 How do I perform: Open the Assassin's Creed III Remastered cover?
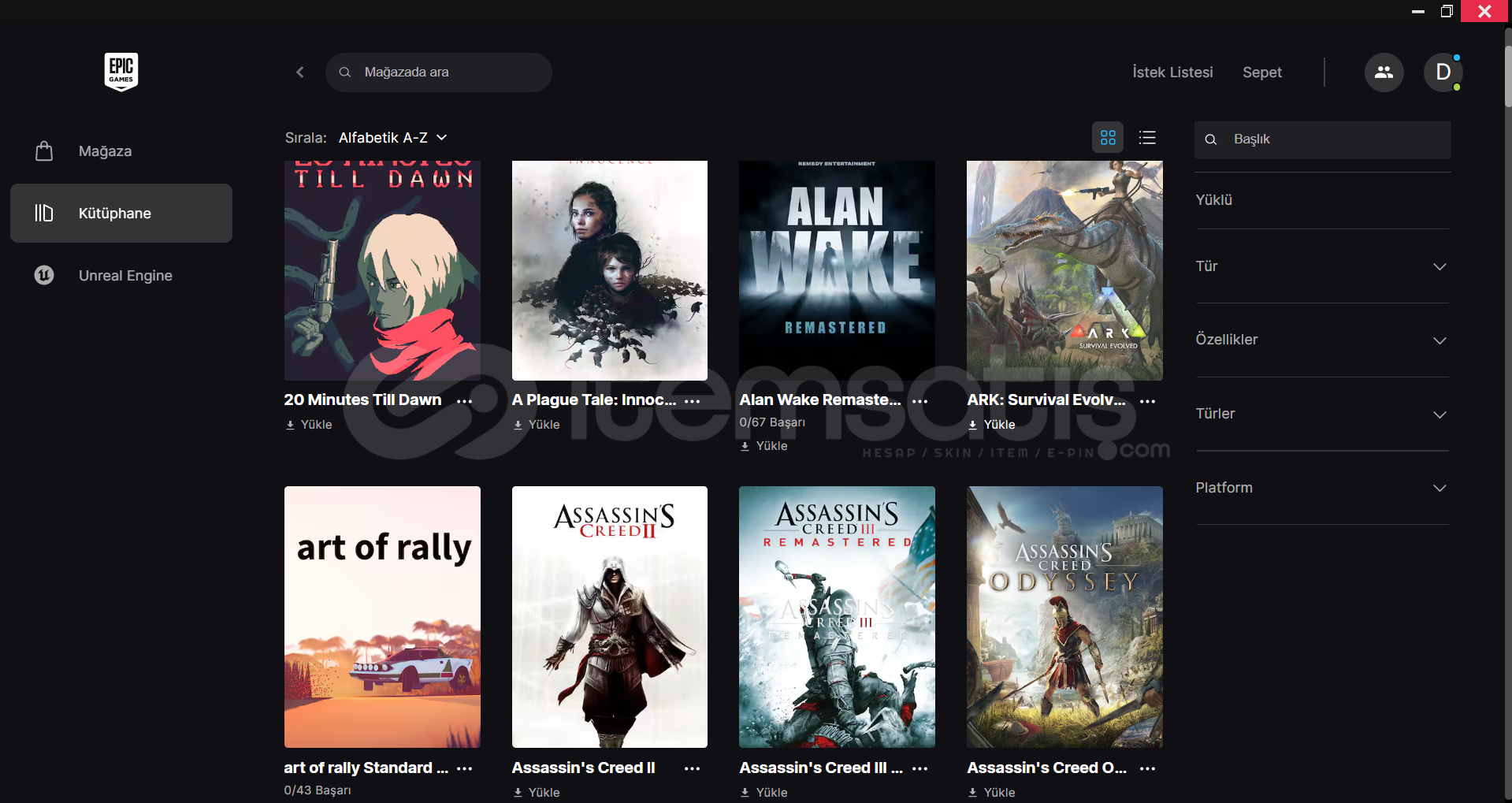837,617
